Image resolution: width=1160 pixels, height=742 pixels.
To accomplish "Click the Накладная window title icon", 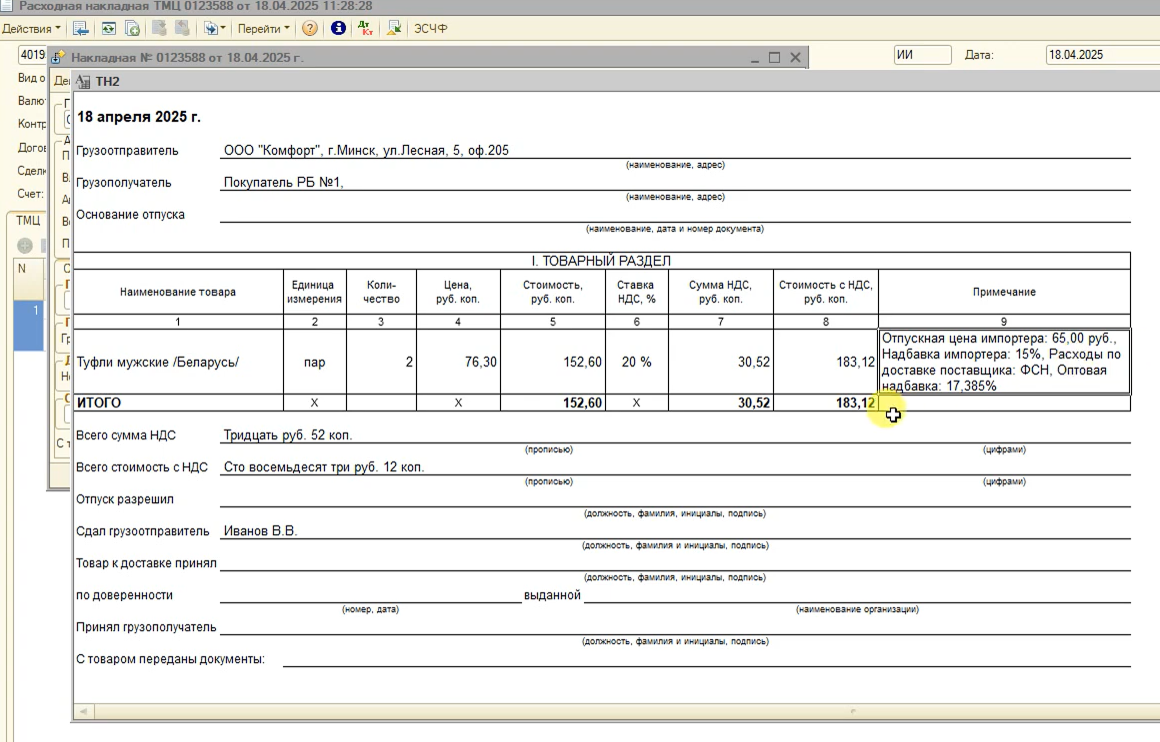I will point(58,58).
